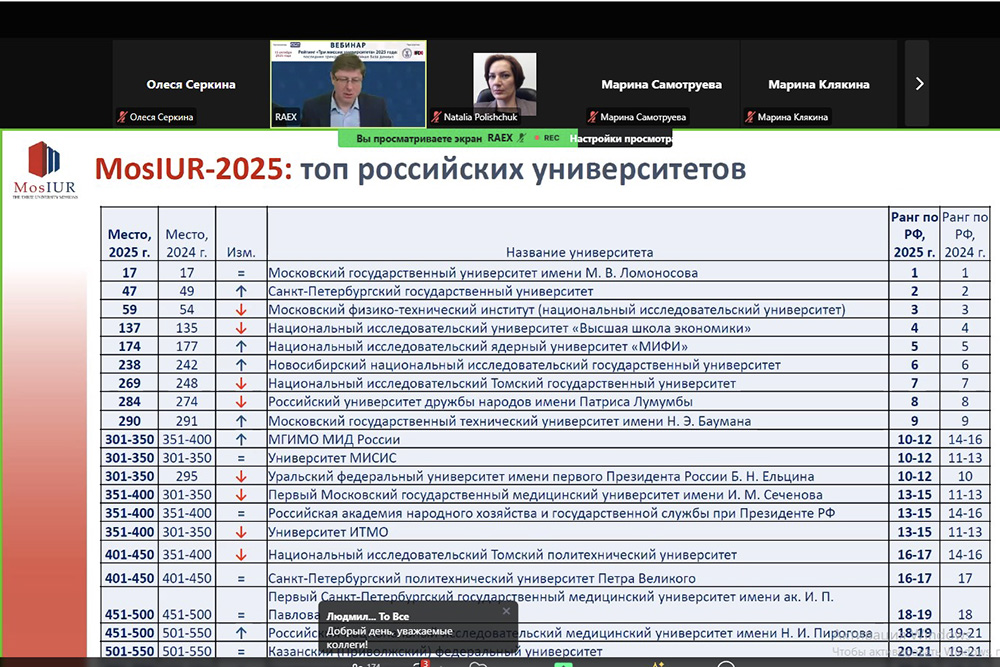Viewport: 1000px width, 667px height.
Task: Click muted mic icon by Марина Самотруева label
Action: pos(593,118)
